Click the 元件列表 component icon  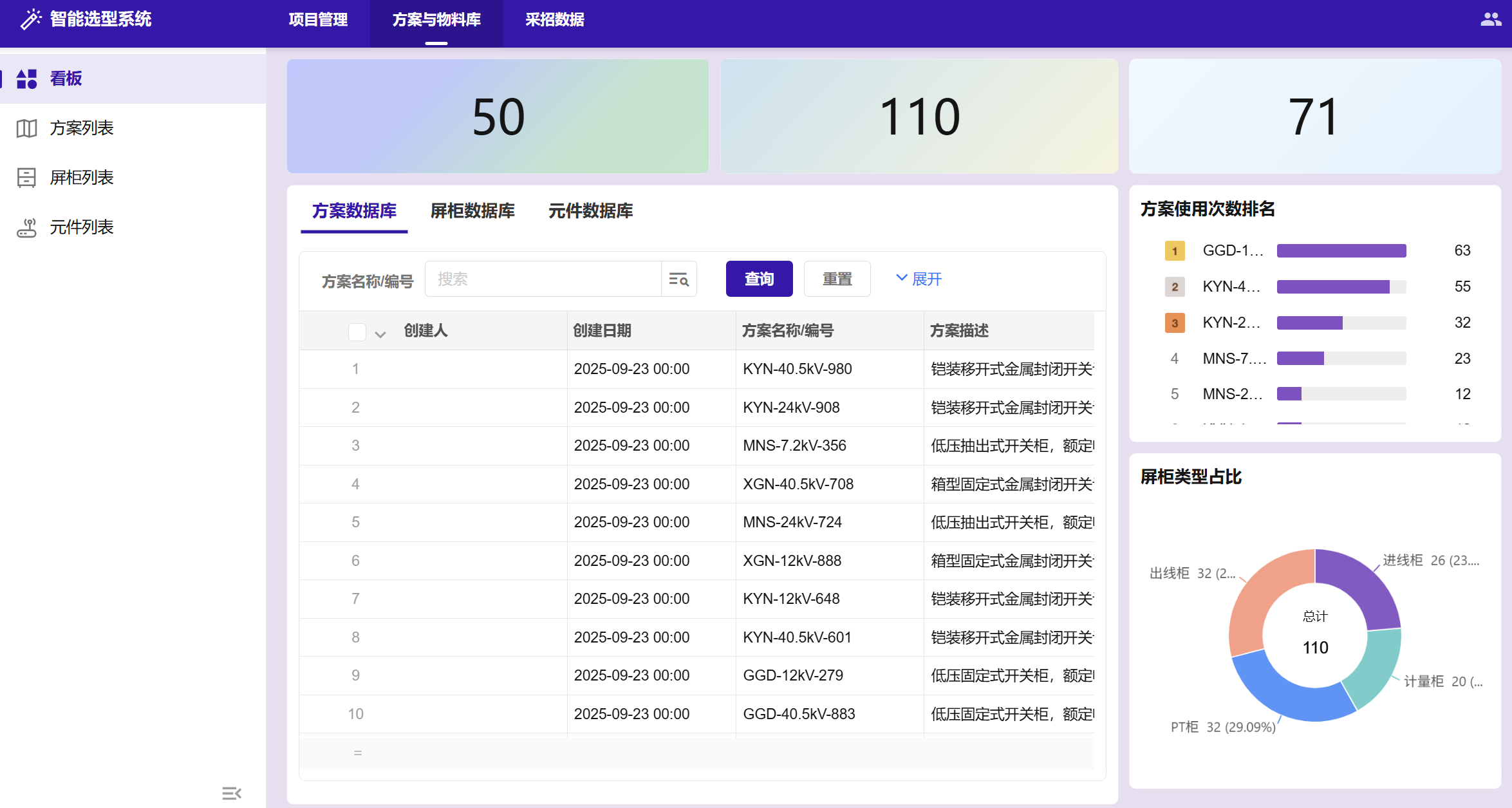click(26, 227)
